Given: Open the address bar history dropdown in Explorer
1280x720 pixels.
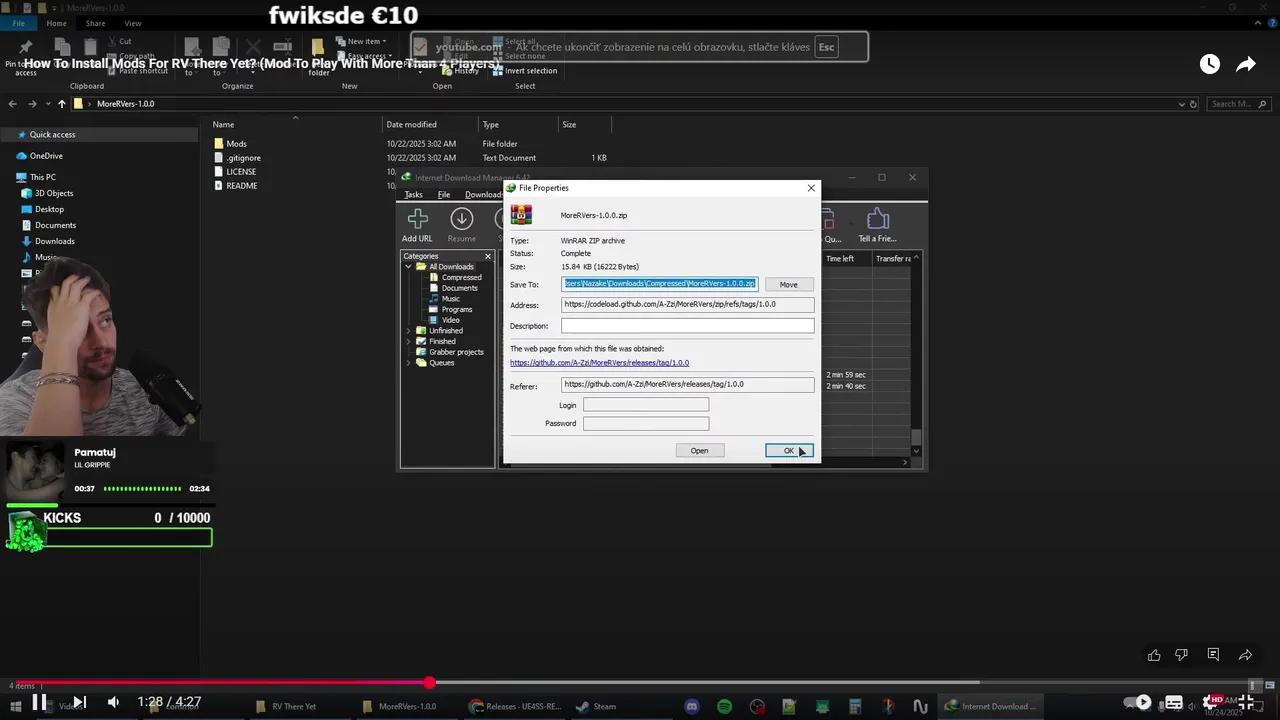Looking at the screenshot, I should click(1181, 104).
